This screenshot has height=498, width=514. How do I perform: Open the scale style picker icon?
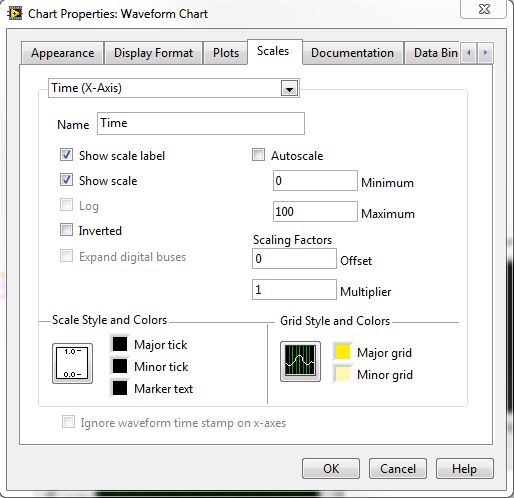pyautogui.click(x=72, y=363)
